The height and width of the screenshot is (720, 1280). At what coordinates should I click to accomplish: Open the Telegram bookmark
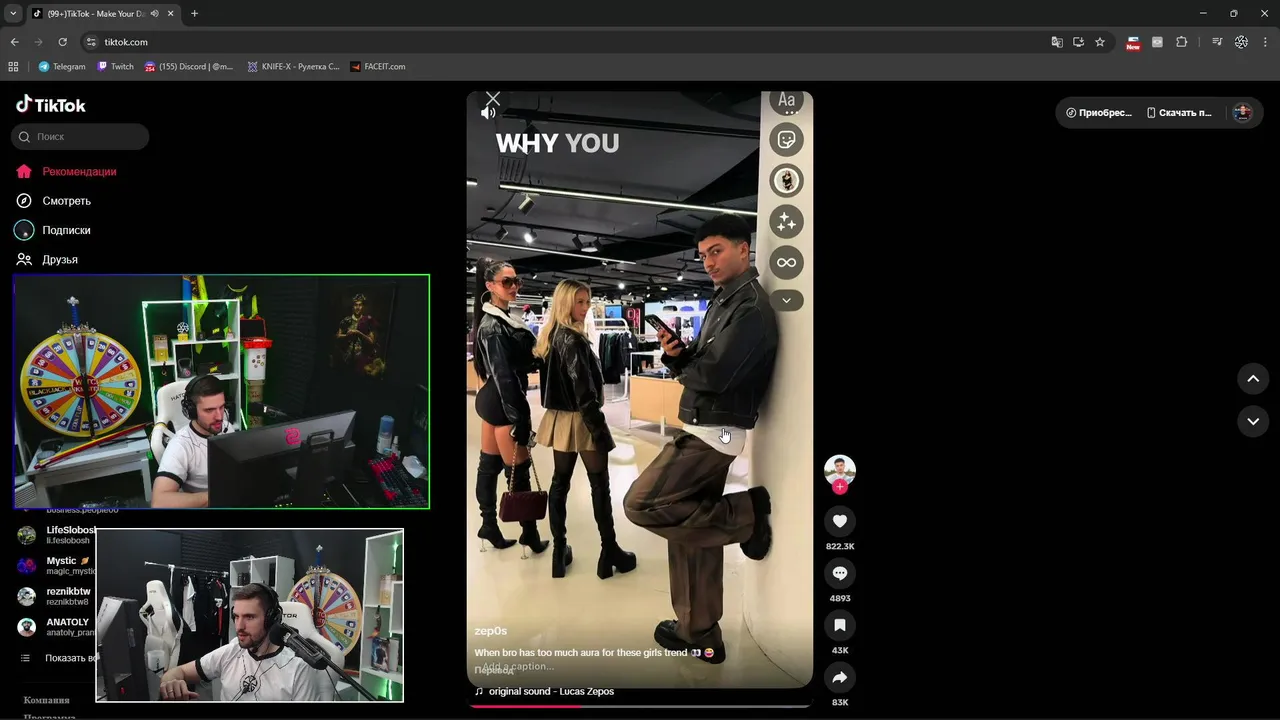tap(61, 66)
